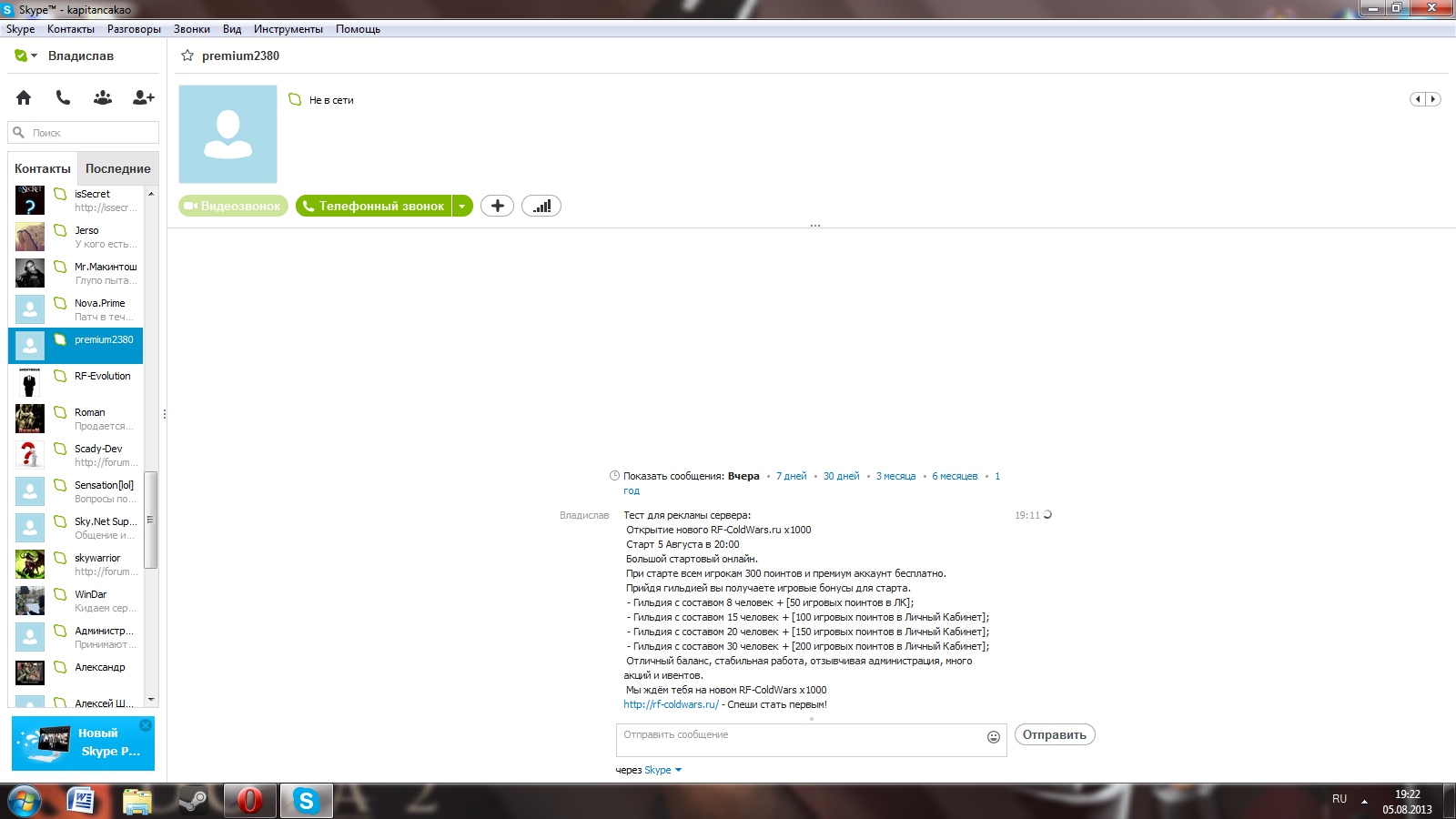Screen dimensions: 1456x819
Task: Open the Windows Start menu
Action: pyautogui.click(x=25, y=801)
